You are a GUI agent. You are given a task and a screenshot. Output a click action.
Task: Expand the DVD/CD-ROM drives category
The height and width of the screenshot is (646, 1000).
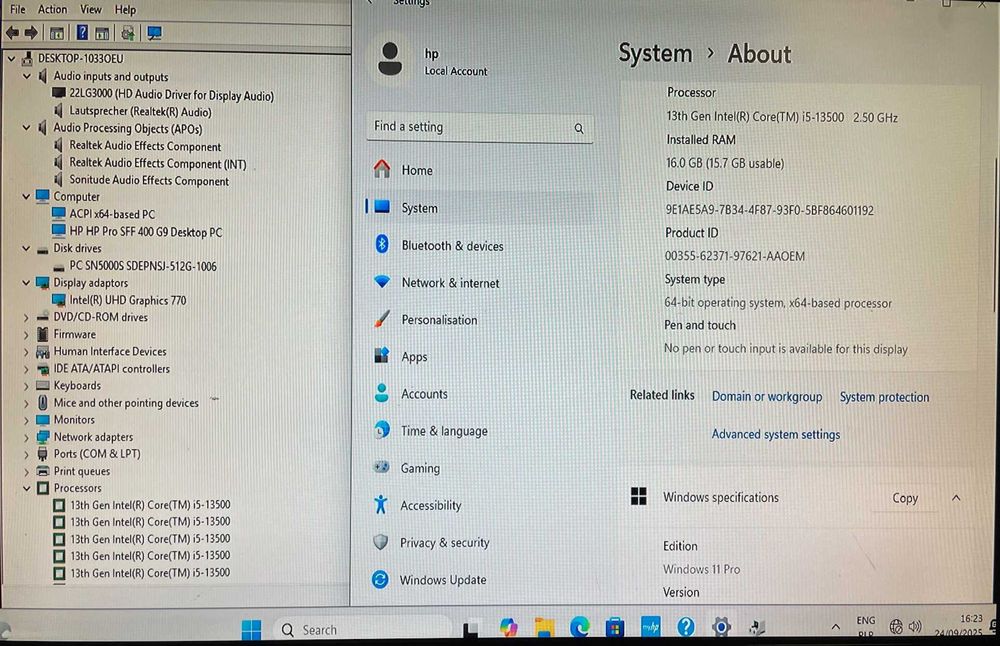point(27,317)
